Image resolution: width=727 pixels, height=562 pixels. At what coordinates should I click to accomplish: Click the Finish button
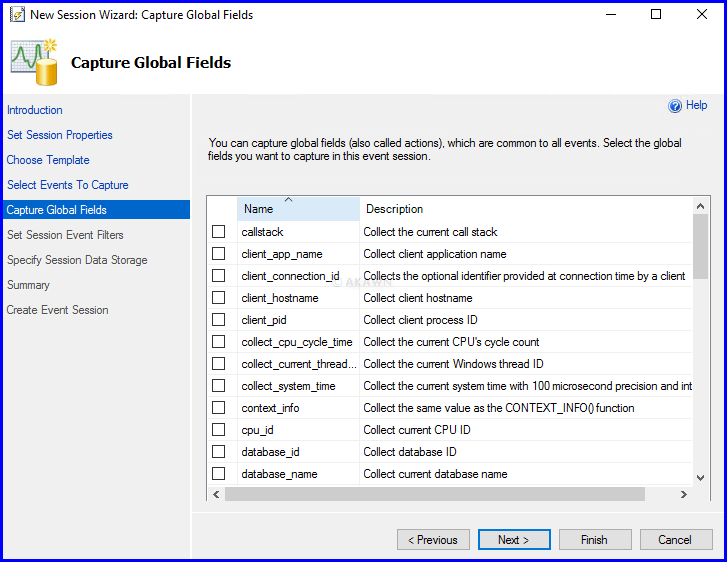pos(594,540)
